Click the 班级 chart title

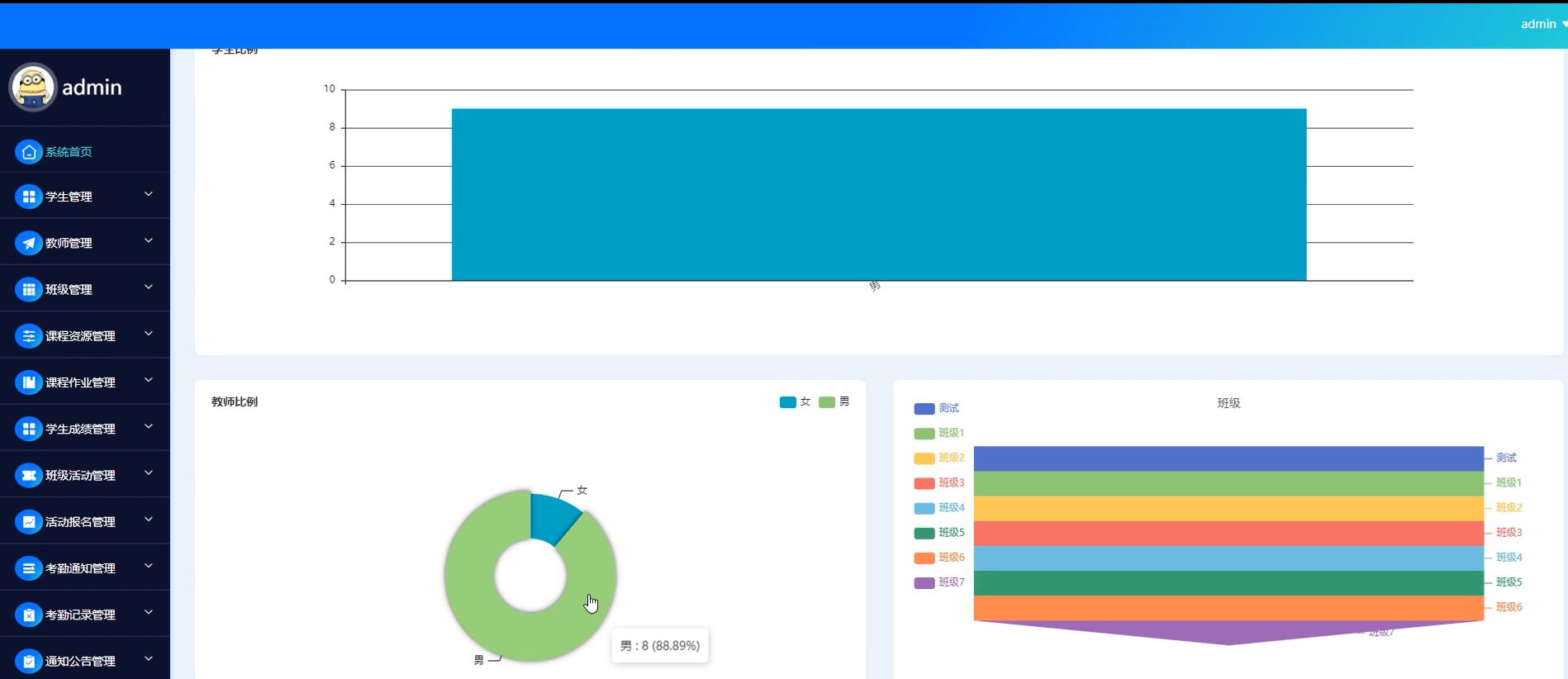tap(1228, 403)
